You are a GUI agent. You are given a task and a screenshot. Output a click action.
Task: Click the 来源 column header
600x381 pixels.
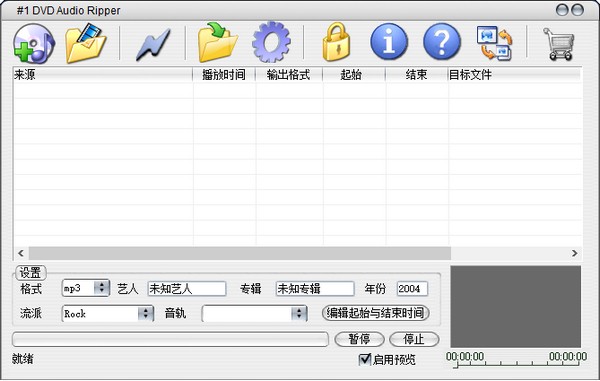click(103, 75)
